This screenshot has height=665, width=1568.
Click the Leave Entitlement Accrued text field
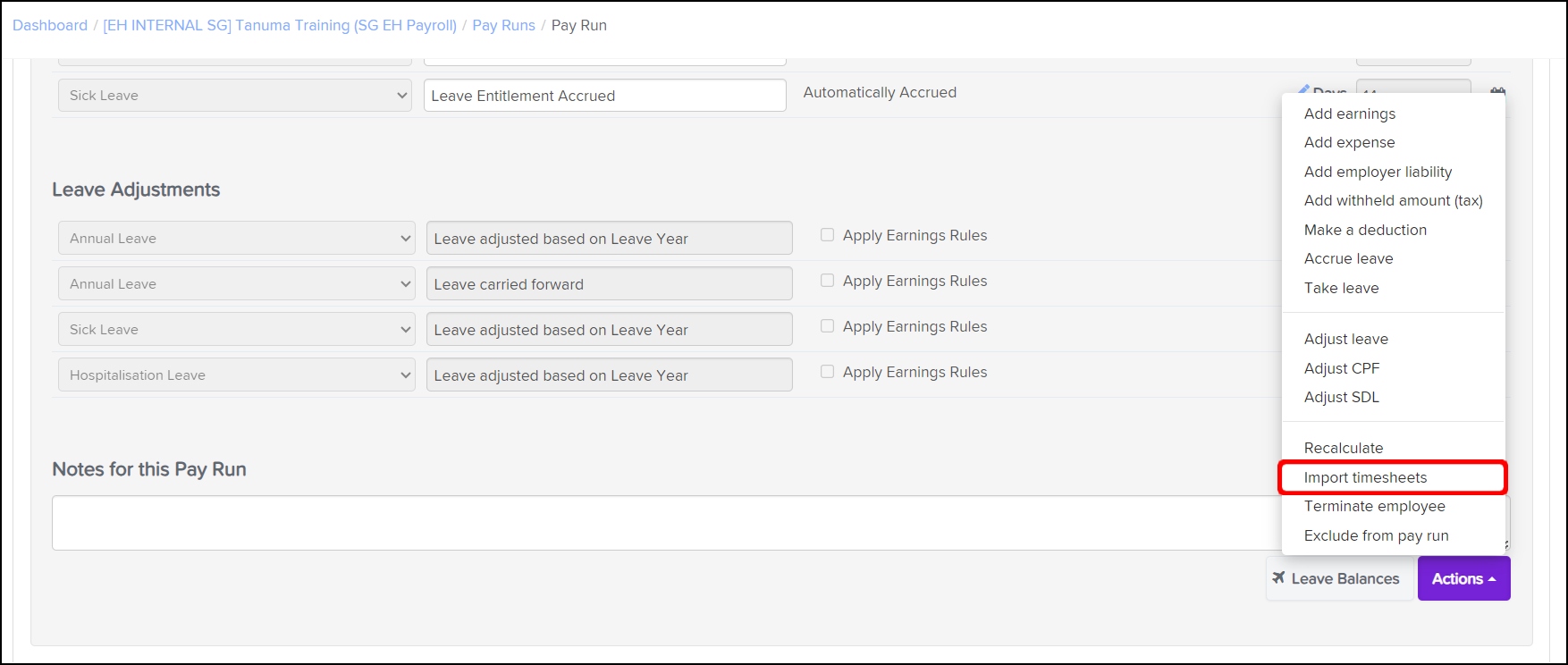tap(605, 96)
